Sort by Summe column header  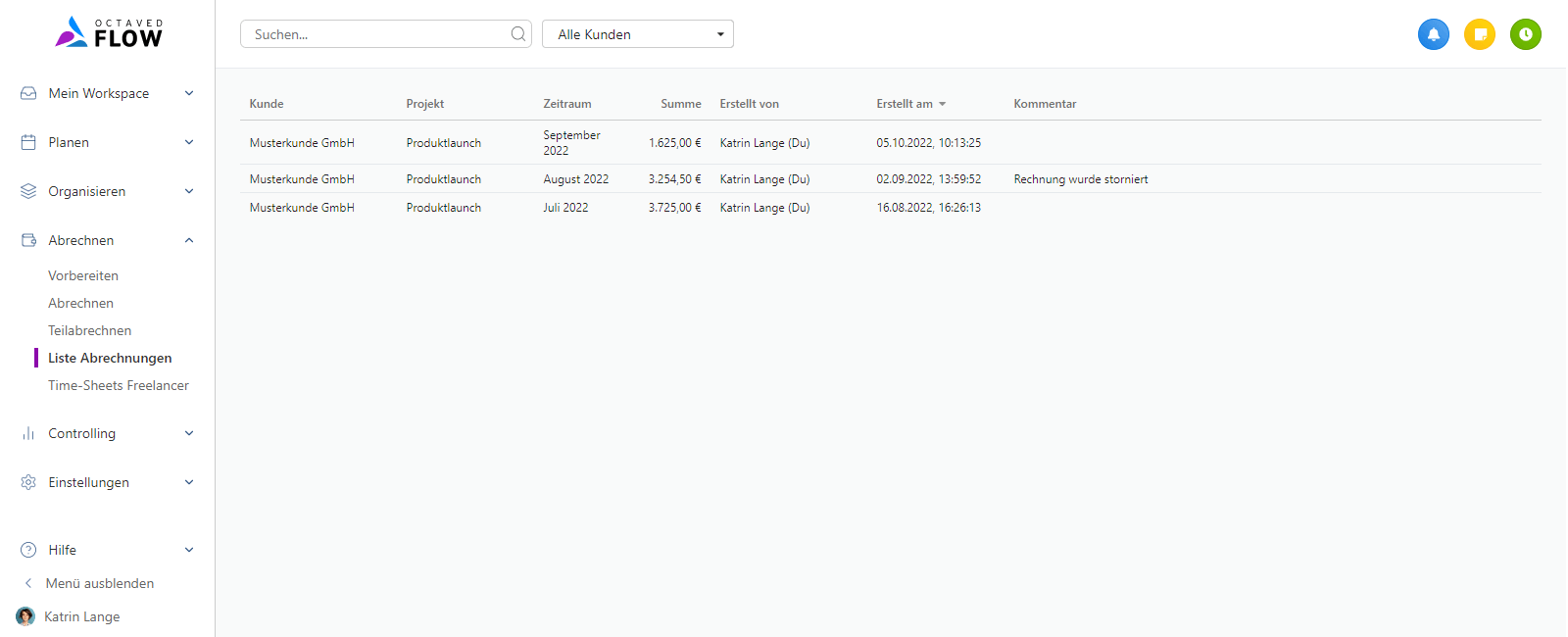[681, 104]
